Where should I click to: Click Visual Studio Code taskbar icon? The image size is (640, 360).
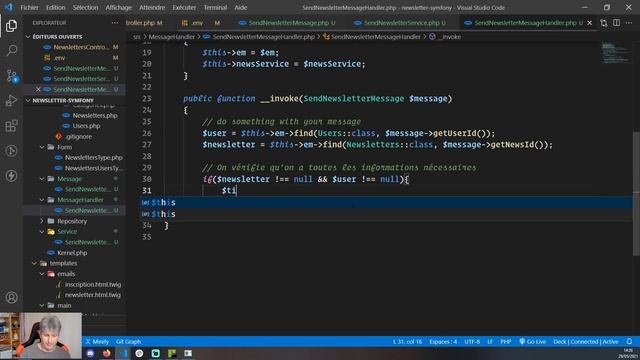coord(123,353)
